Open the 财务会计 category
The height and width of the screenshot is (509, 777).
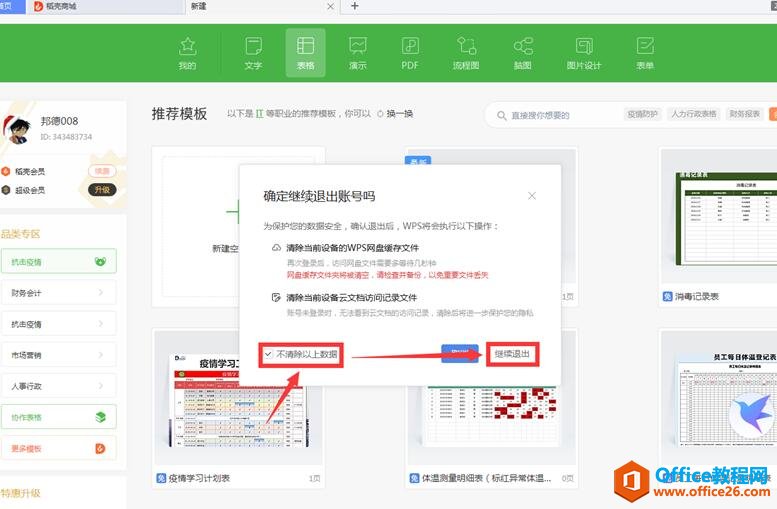pos(58,293)
